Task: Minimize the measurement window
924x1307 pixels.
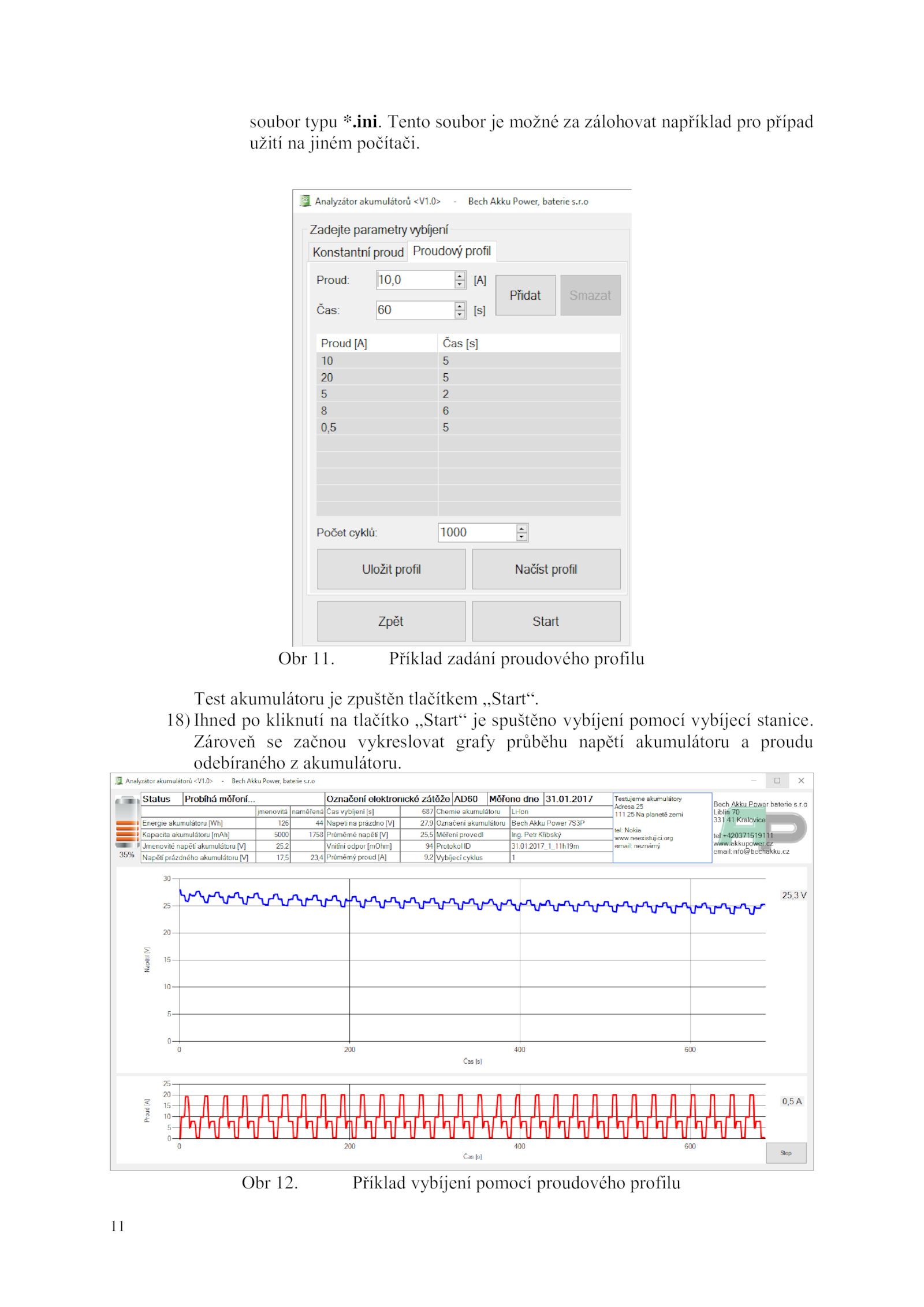Action: (753, 781)
